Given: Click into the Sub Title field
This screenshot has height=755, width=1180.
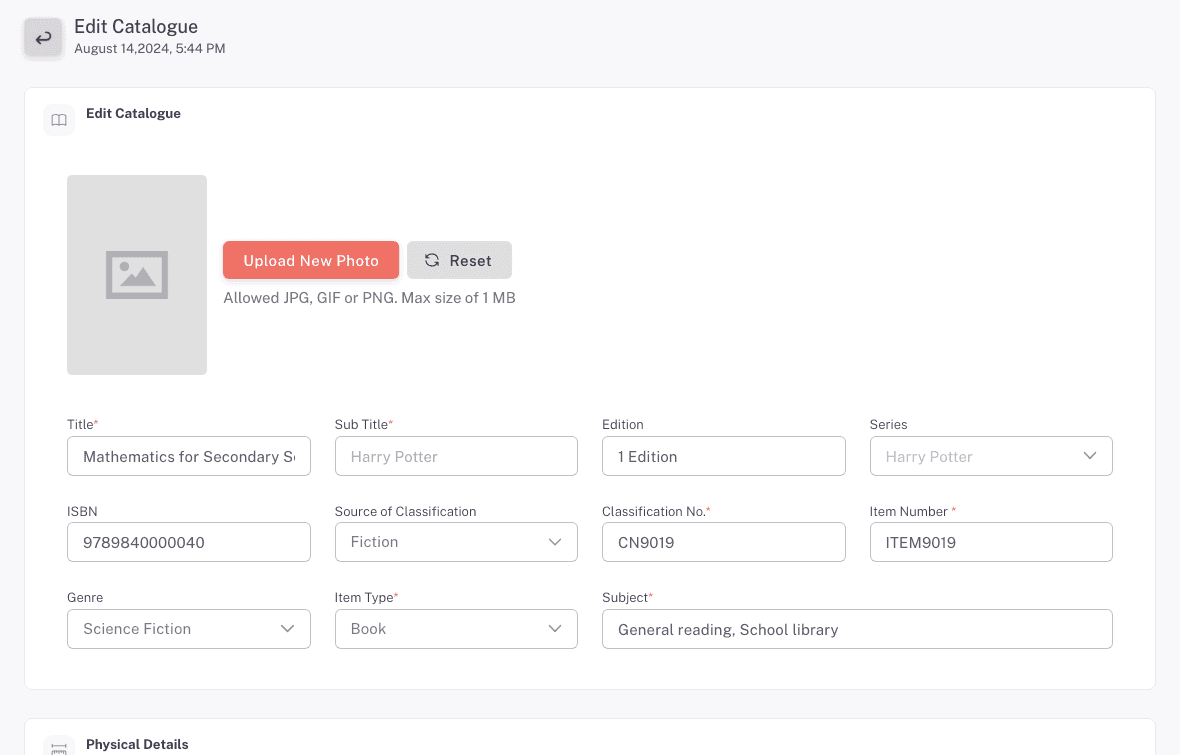Looking at the screenshot, I should click(456, 456).
